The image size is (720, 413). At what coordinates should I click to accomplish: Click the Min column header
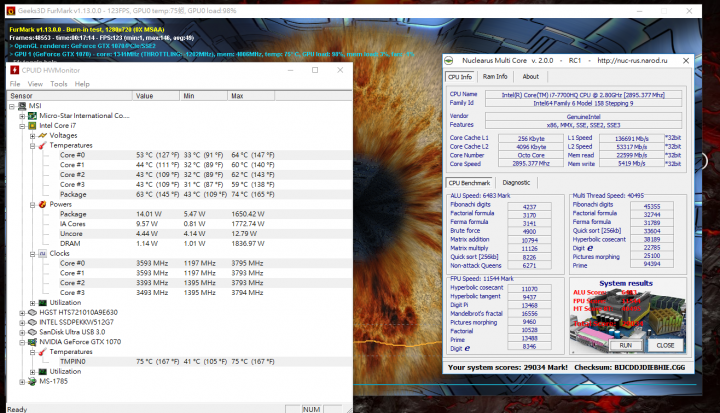203,96
